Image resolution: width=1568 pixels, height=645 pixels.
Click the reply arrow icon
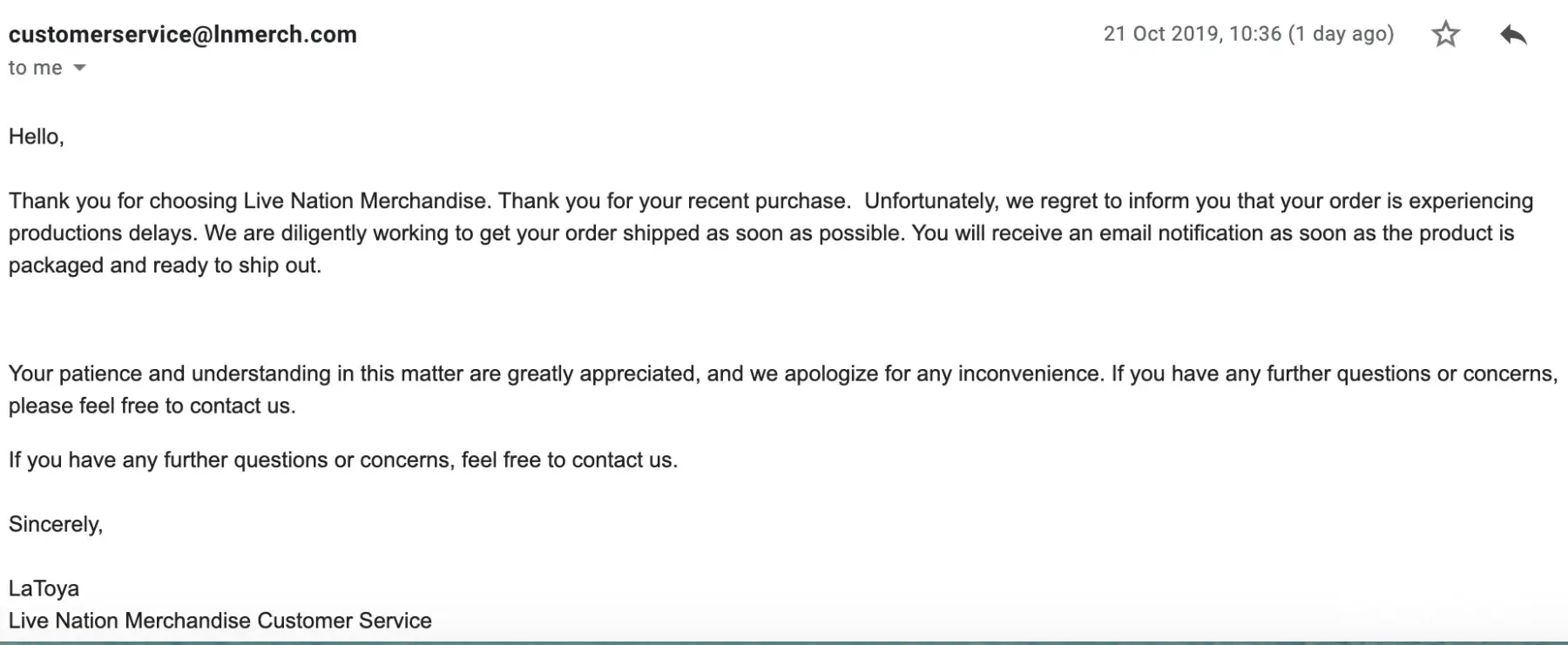pyautogui.click(x=1513, y=35)
